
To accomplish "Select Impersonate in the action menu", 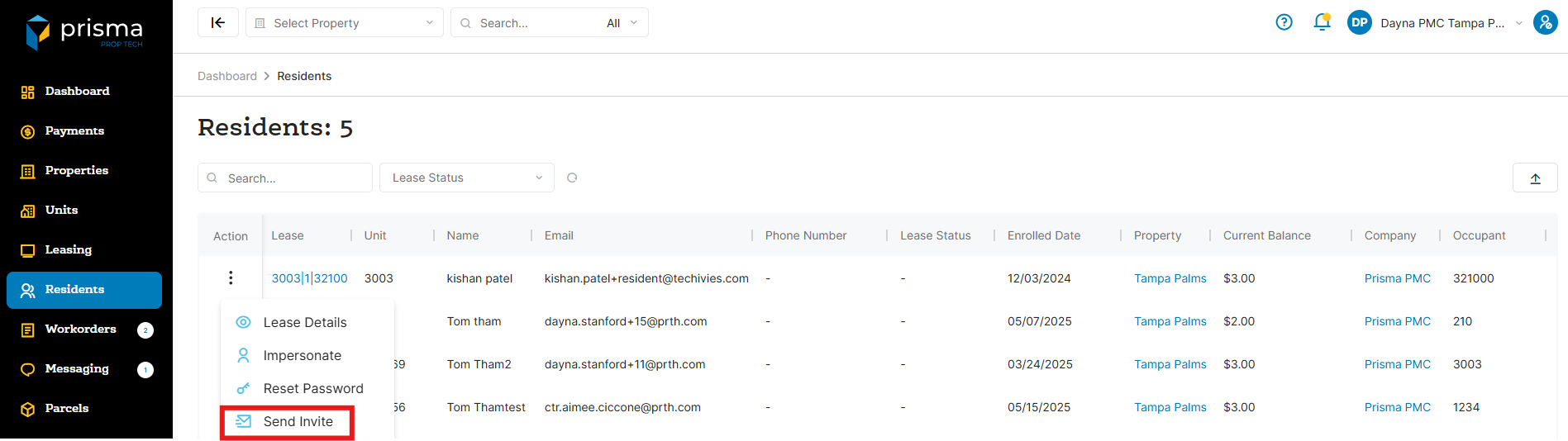I will 302,355.
